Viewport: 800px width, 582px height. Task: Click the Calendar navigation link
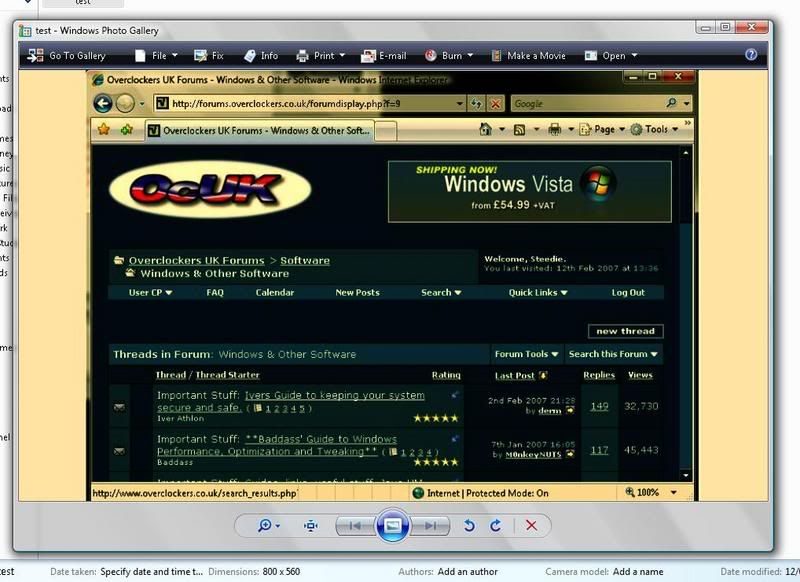pos(274,292)
